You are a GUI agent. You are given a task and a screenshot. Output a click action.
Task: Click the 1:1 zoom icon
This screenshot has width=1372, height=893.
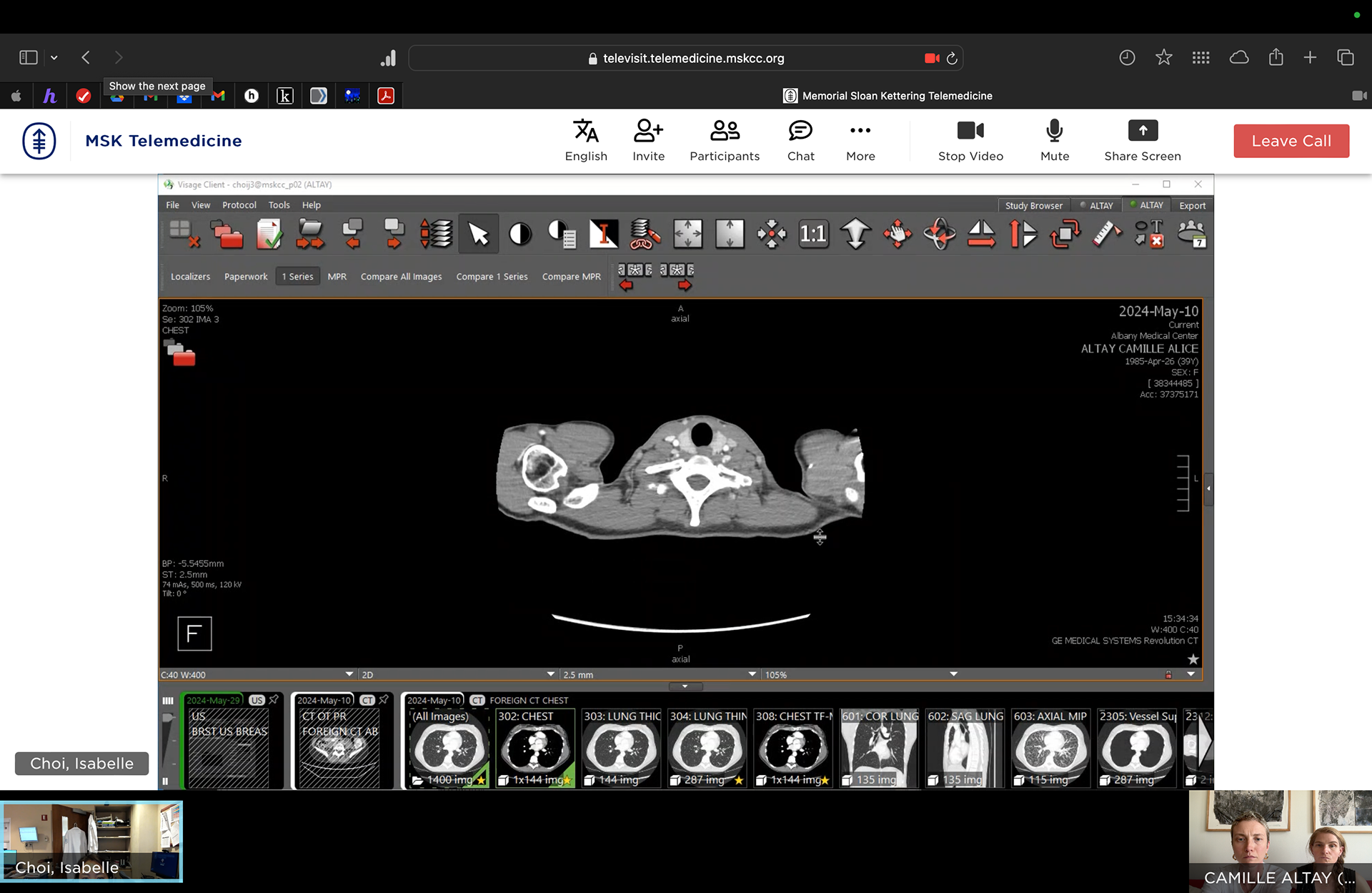[813, 234]
